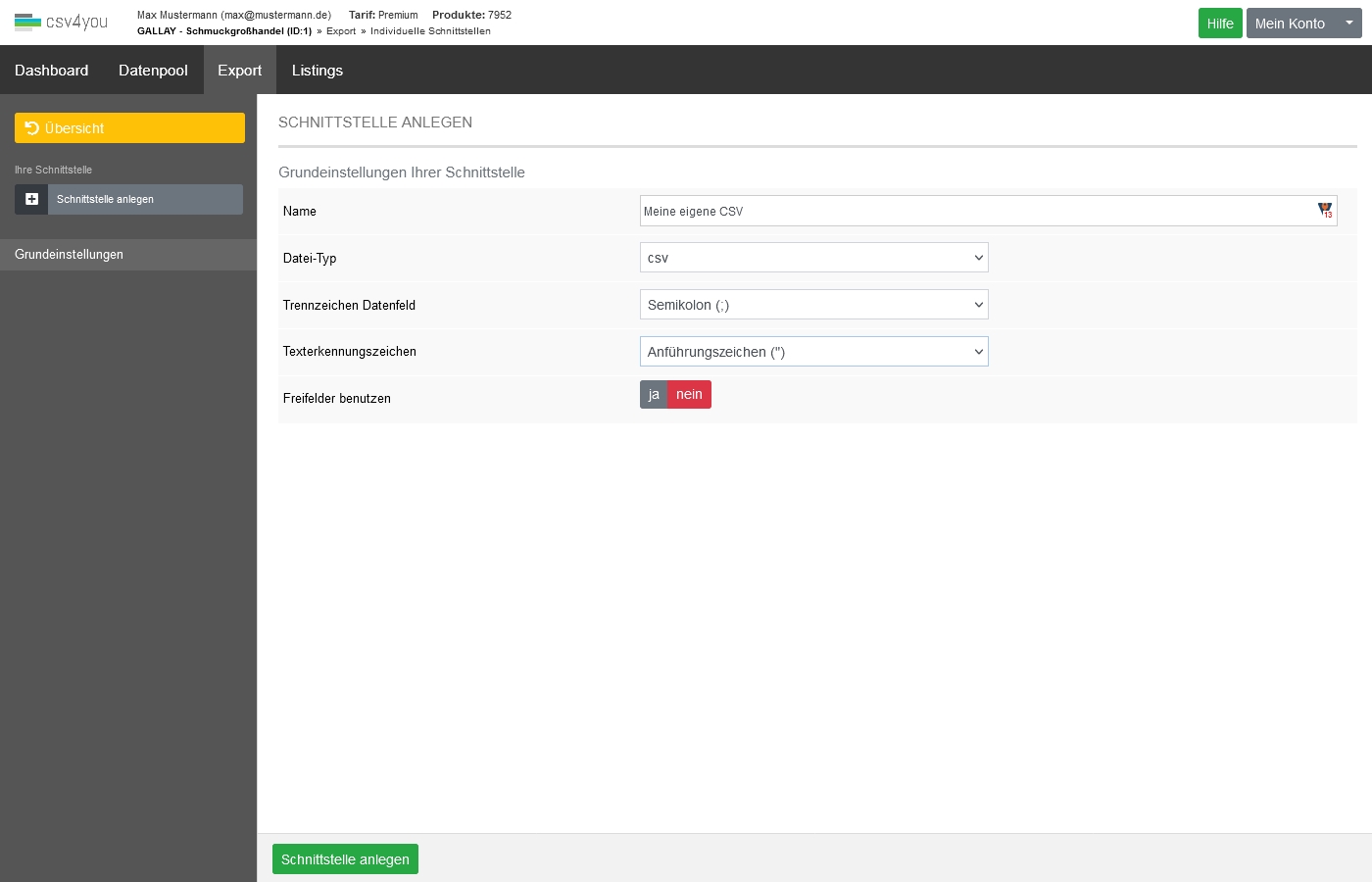Screen dimensions: 1372x882
Task: Open the Datenpool tab
Action: [153, 71]
